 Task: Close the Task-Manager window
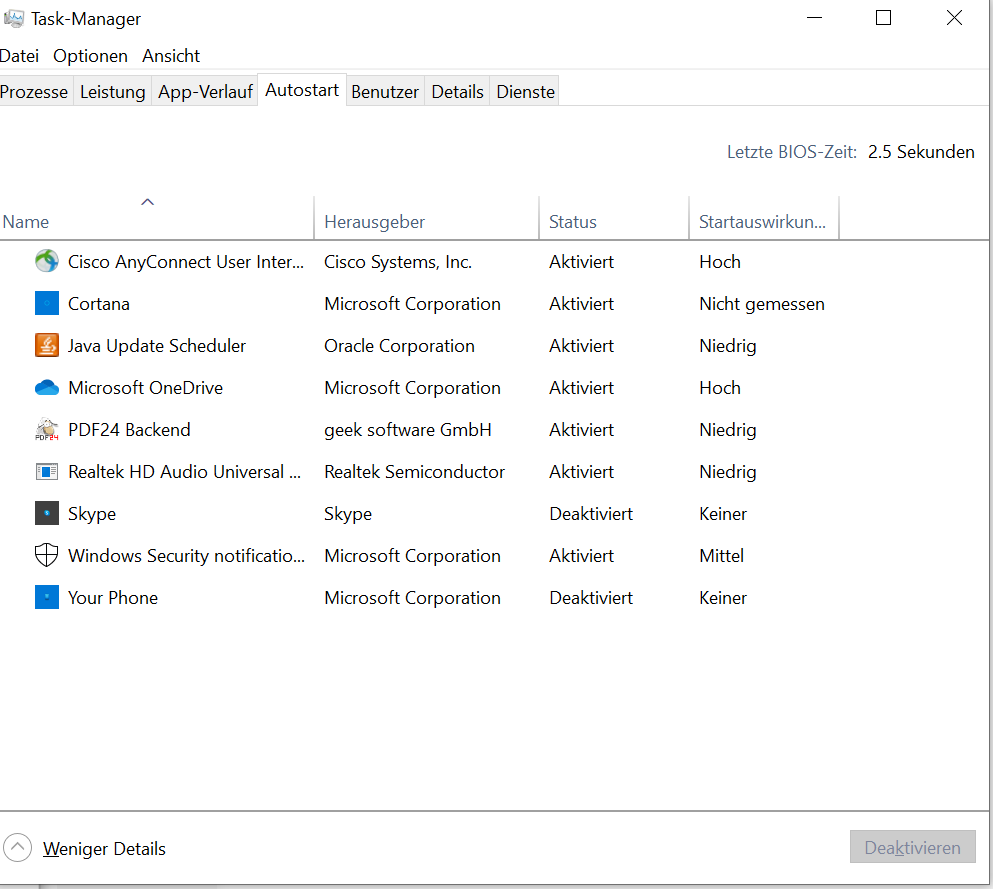pyautogui.click(x=954, y=18)
